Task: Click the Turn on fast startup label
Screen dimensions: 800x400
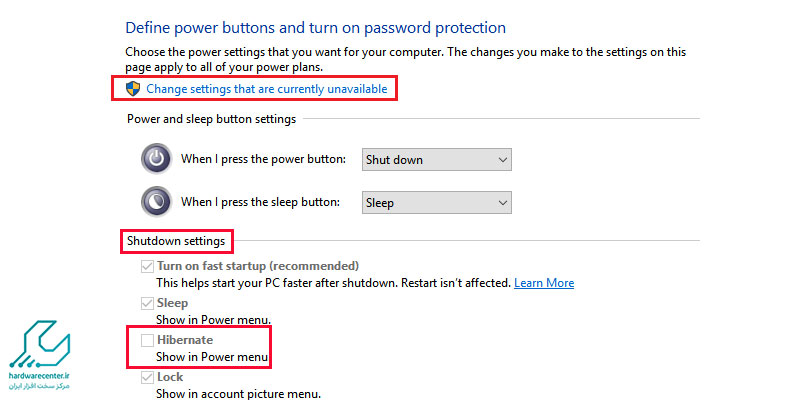Action: 258,266
